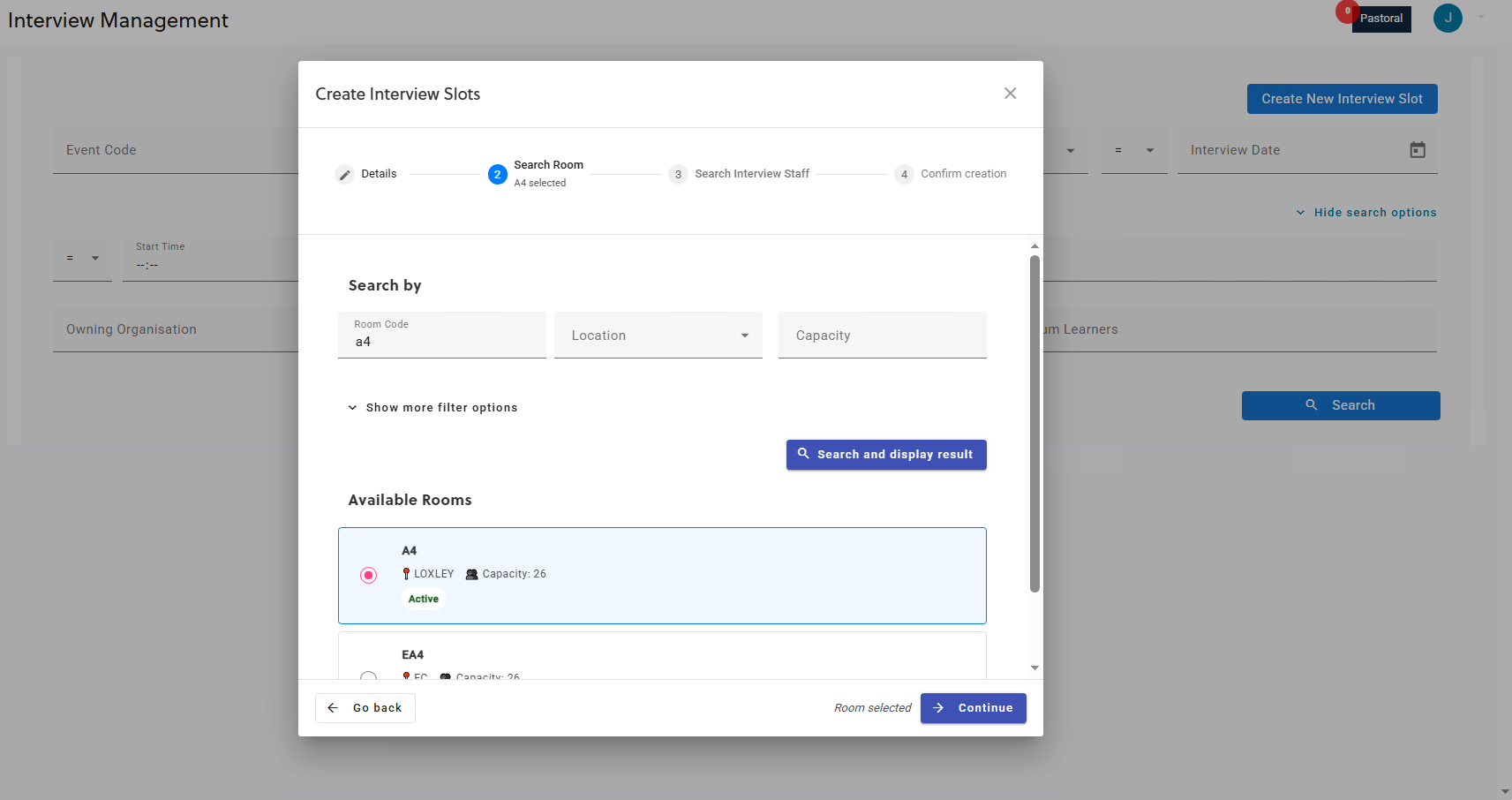Click the Interview Date calendar icon

click(x=1417, y=150)
